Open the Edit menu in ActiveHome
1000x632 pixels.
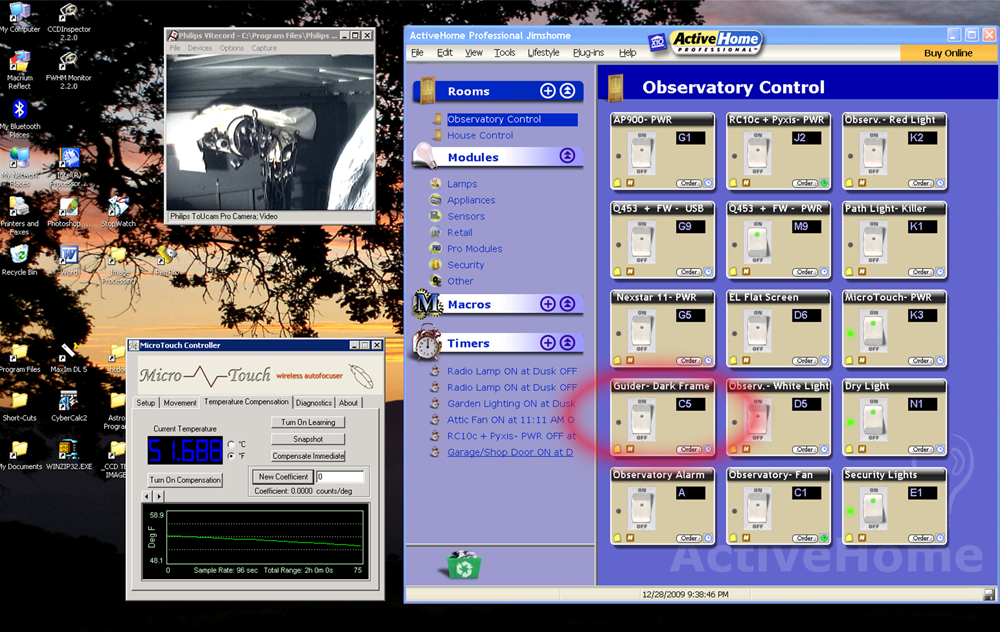tap(445, 52)
